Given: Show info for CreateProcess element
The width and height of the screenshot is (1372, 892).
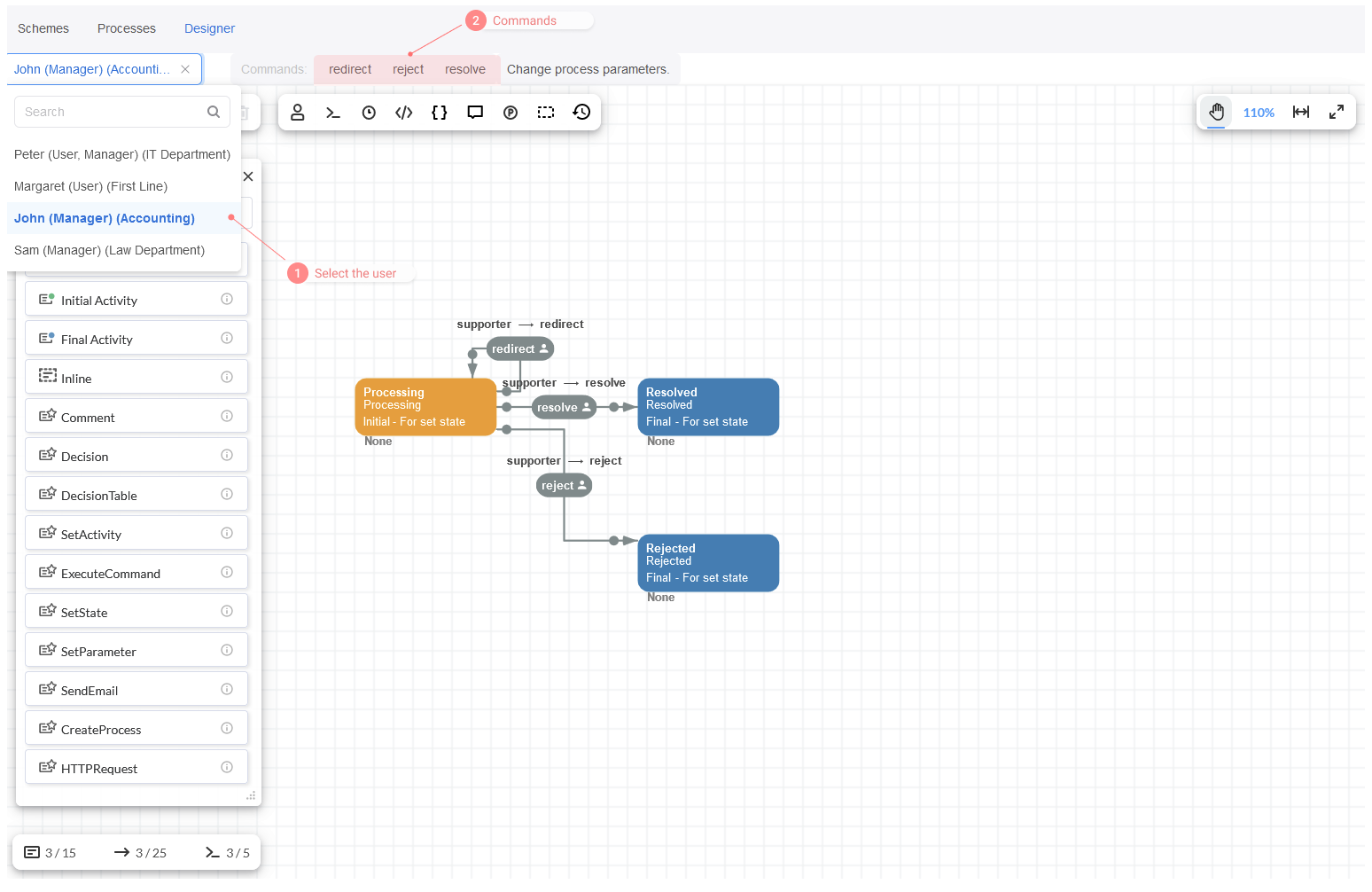Looking at the screenshot, I should (x=227, y=728).
